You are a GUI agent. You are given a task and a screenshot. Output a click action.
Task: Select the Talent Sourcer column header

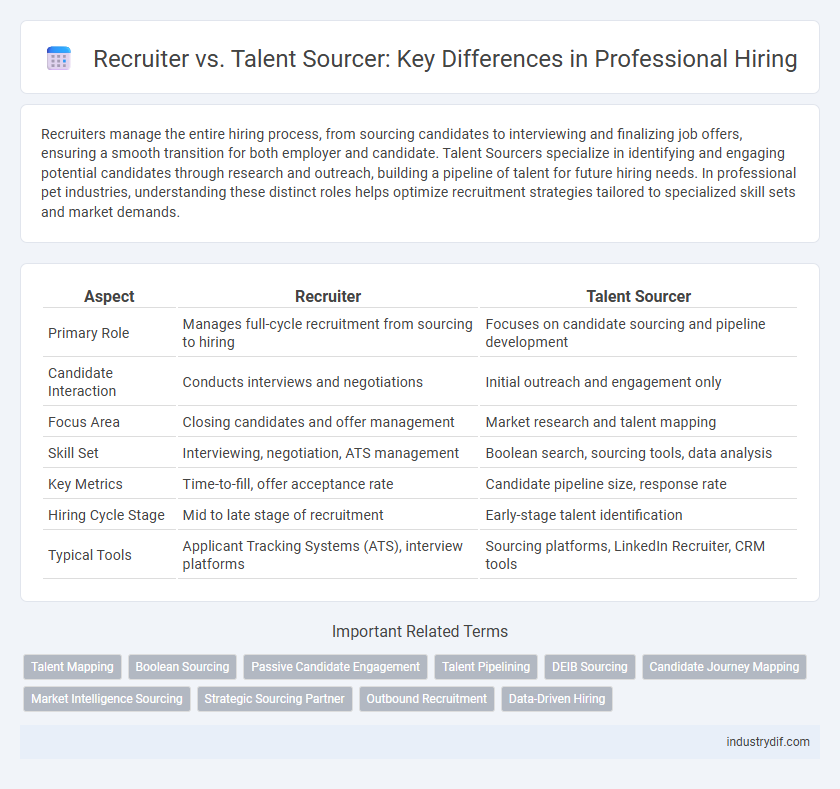639,296
